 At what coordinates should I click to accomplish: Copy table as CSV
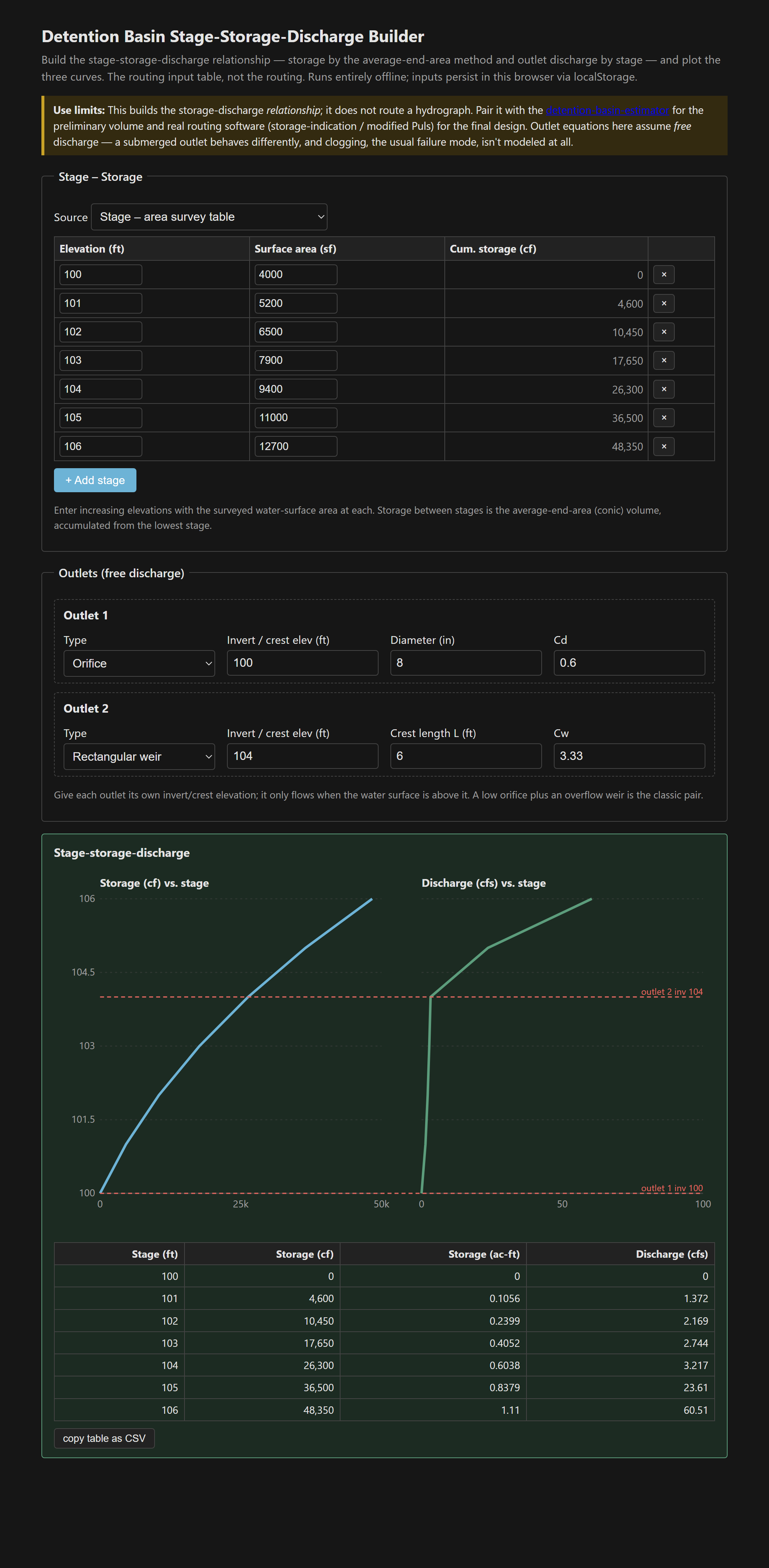point(104,1438)
